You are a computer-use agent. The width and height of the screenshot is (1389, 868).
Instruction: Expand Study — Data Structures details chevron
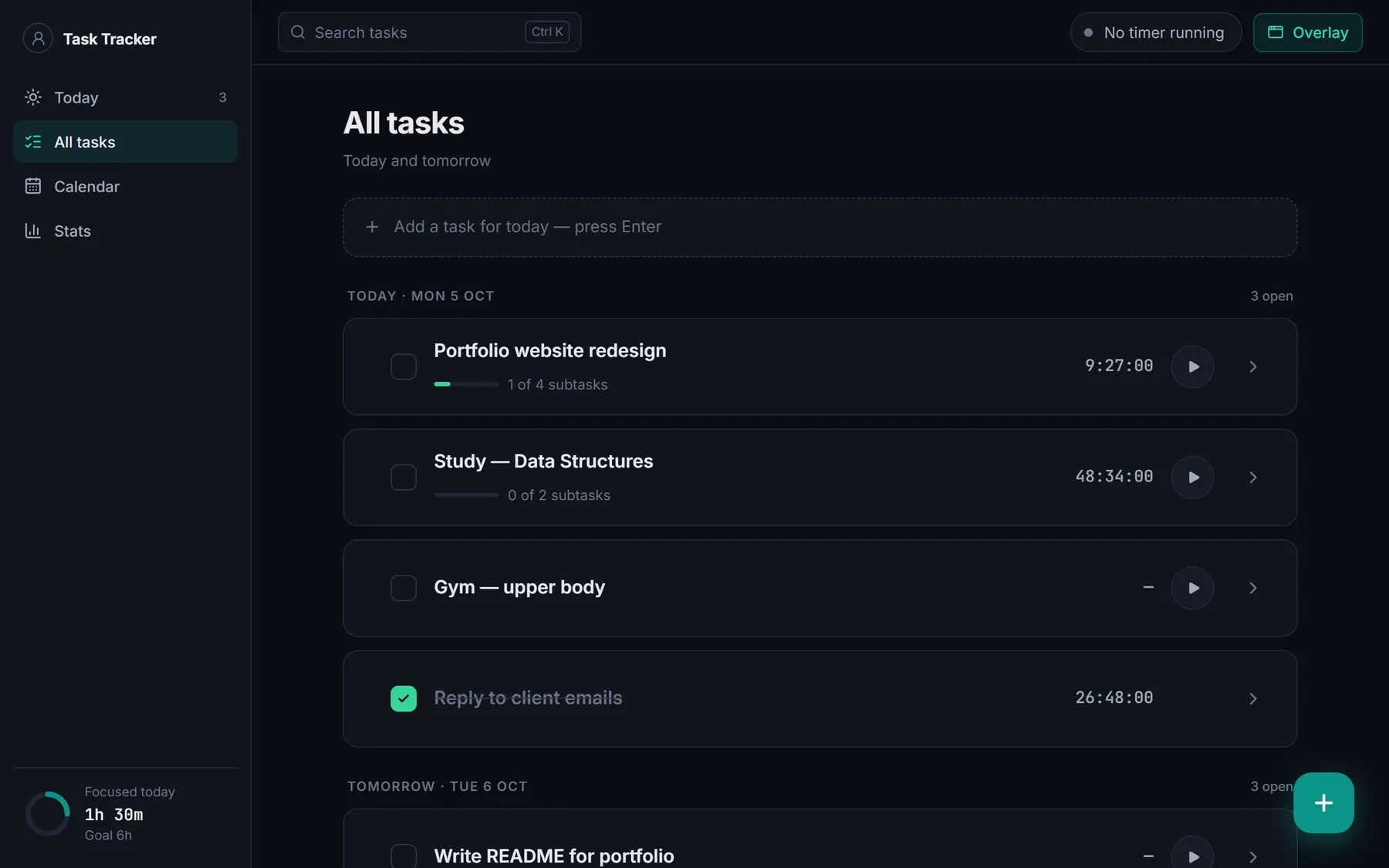pyautogui.click(x=1252, y=478)
